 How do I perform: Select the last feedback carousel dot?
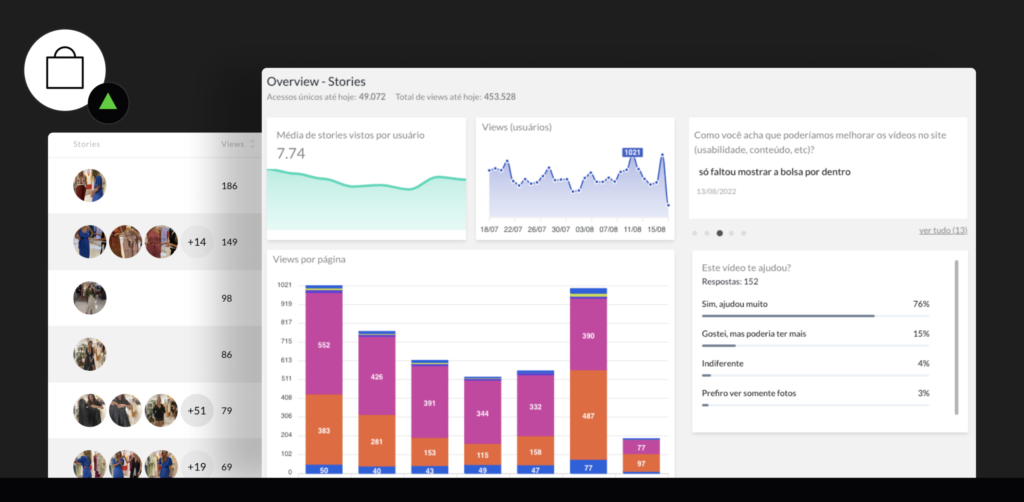pos(744,233)
